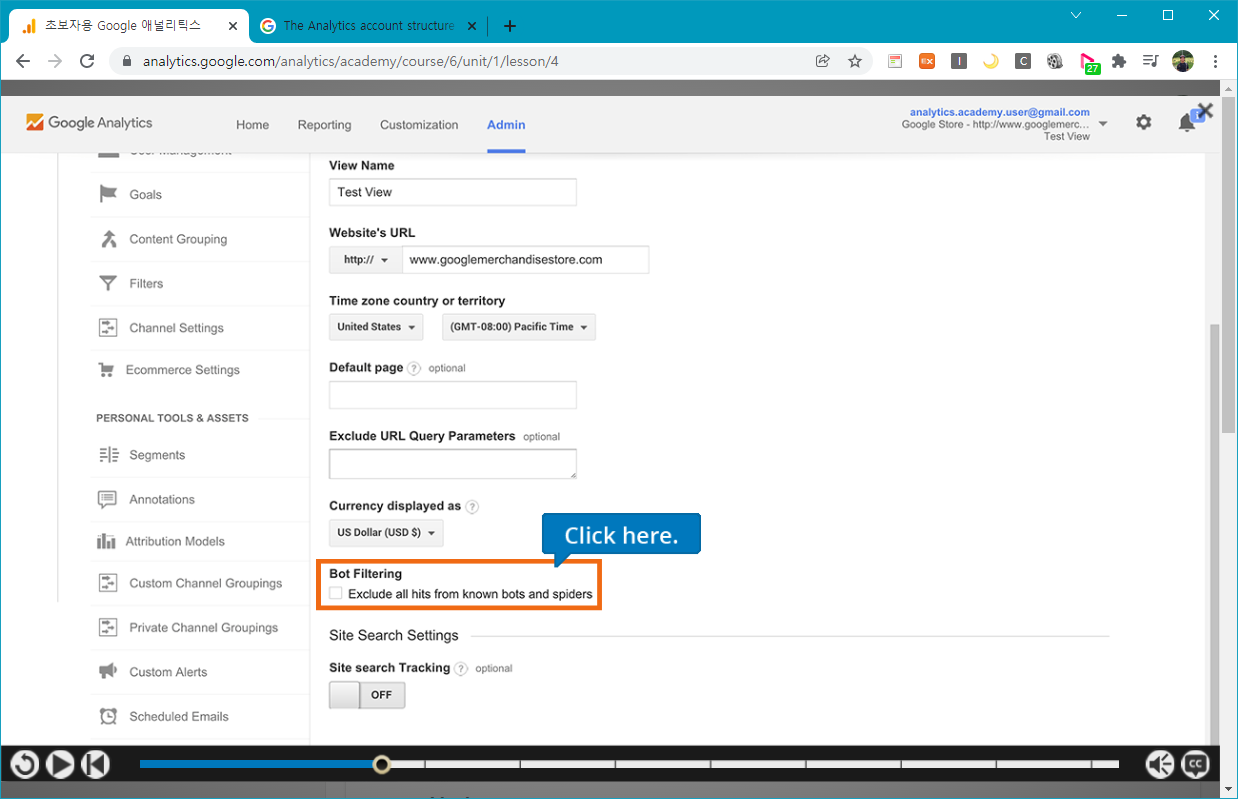
Task: Toggle Site search Tracking switch
Action: tap(367, 695)
